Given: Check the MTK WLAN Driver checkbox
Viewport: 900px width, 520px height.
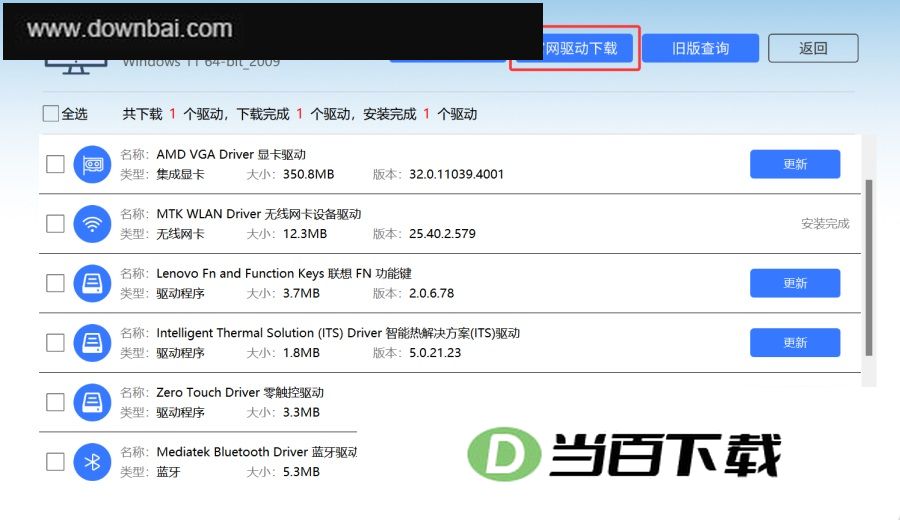Looking at the screenshot, I should (x=55, y=224).
